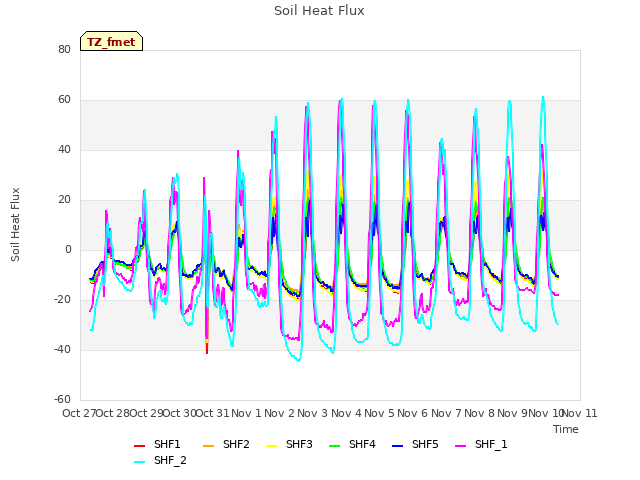Image resolution: width=640 pixels, height=480 pixels.
Task: Click the Nov 3 x-axis tick label
Action: coord(313,413)
